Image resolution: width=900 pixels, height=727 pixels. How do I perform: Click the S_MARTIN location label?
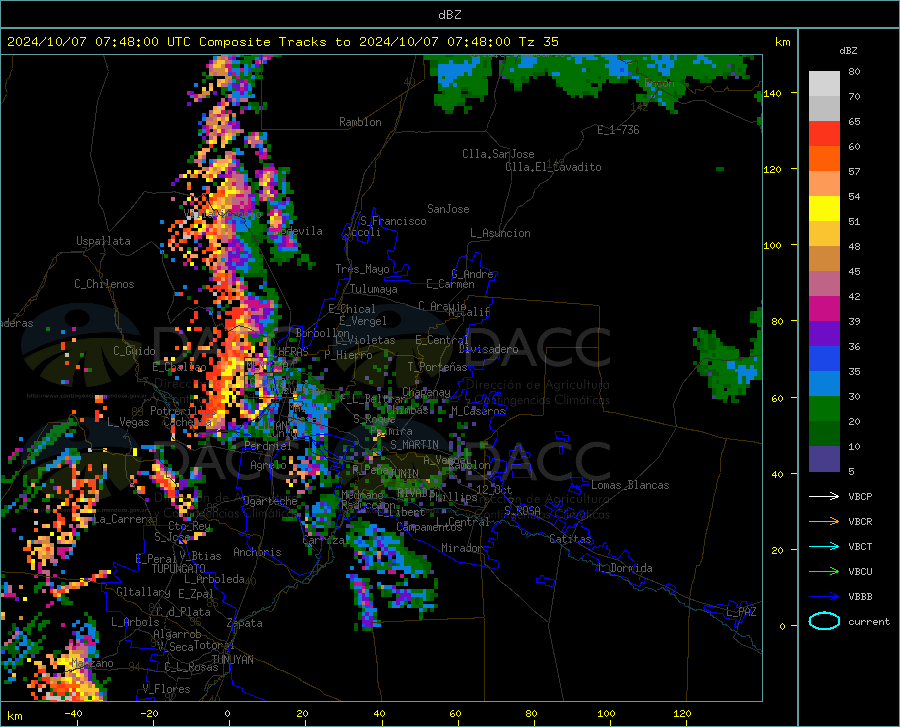click(414, 445)
